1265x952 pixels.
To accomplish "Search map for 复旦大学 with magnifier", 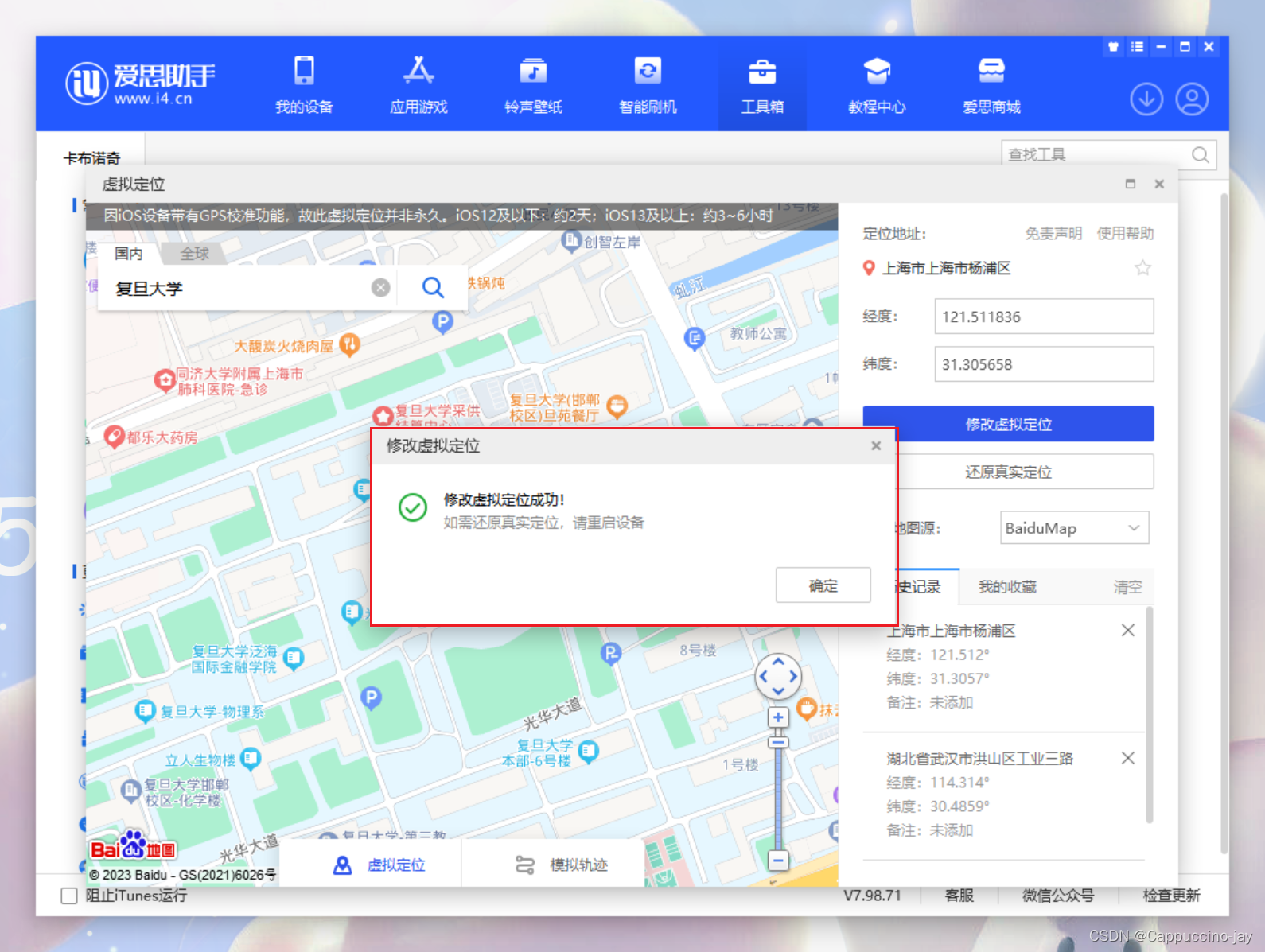I will [x=433, y=287].
